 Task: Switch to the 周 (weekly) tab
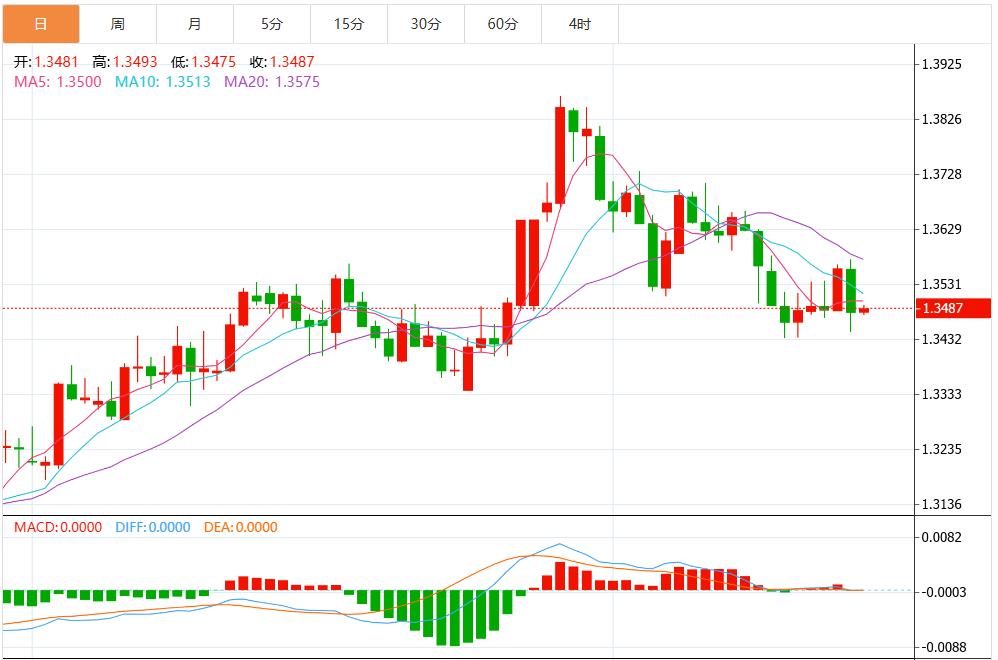(x=118, y=24)
